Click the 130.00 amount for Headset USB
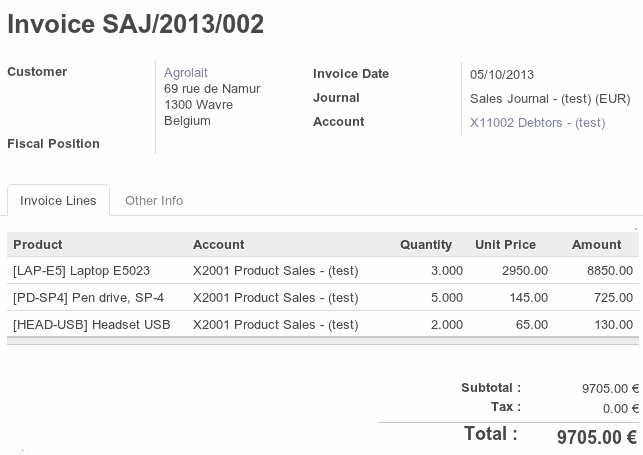The height and width of the screenshot is (455, 643). (x=614, y=324)
